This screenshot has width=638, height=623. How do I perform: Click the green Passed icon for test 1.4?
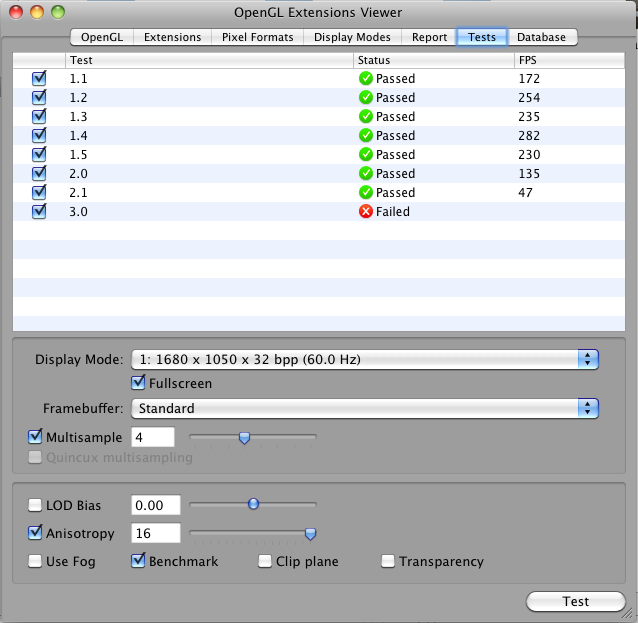pos(366,135)
